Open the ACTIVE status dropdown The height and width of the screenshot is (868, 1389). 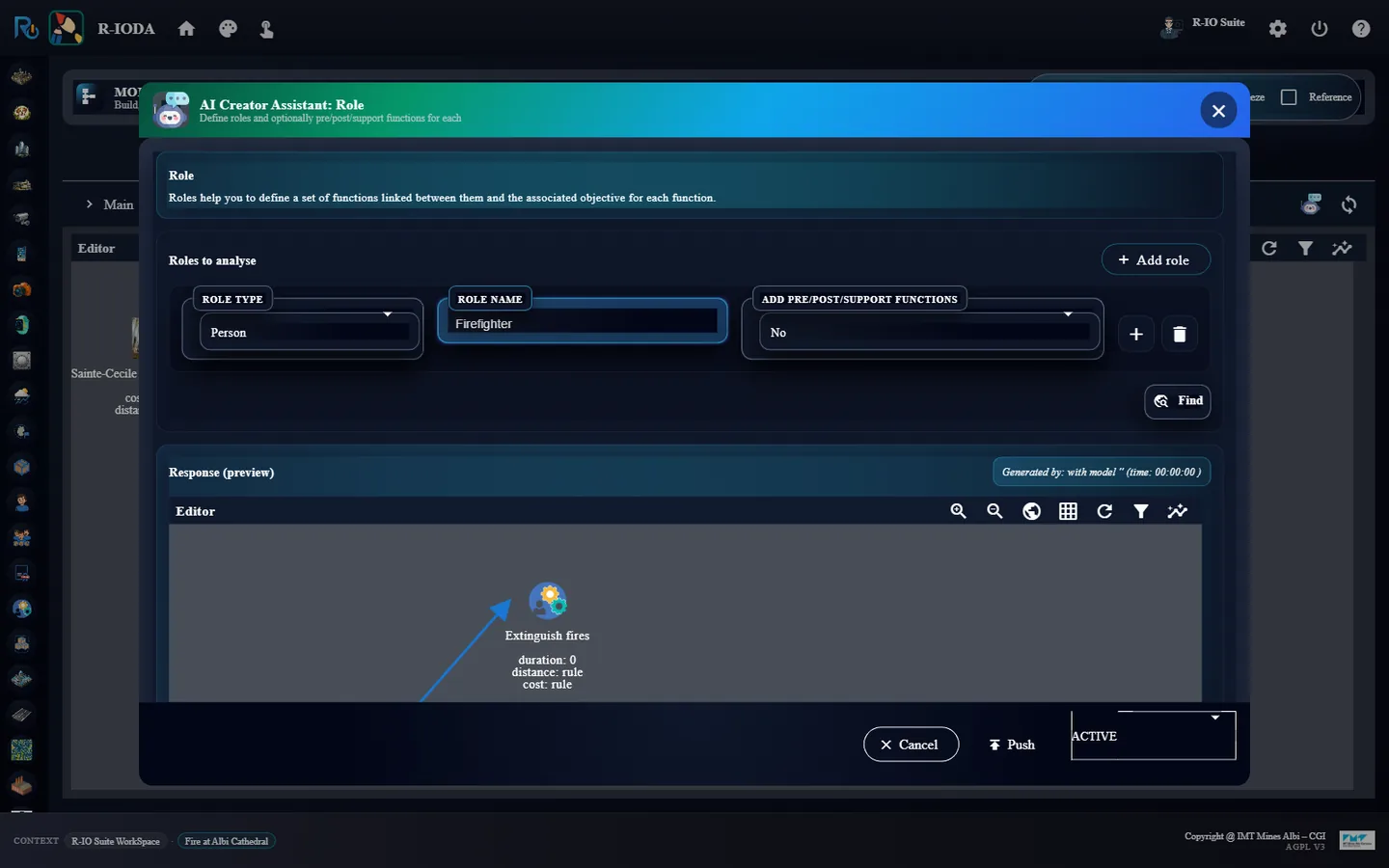click(x=1153, y=736)
